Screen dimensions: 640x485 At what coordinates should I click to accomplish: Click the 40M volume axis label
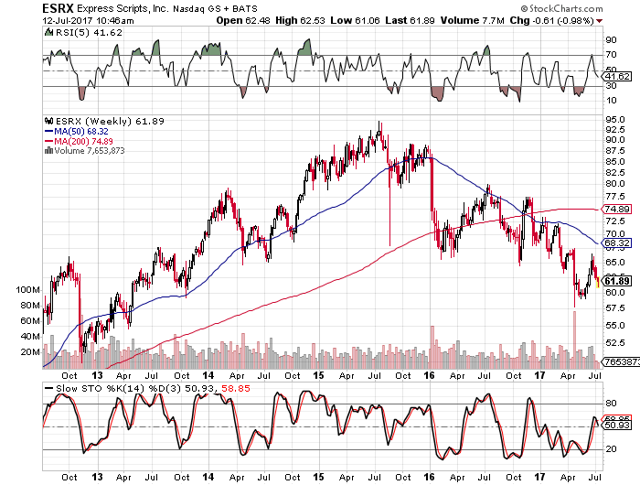tap(30, 336)
